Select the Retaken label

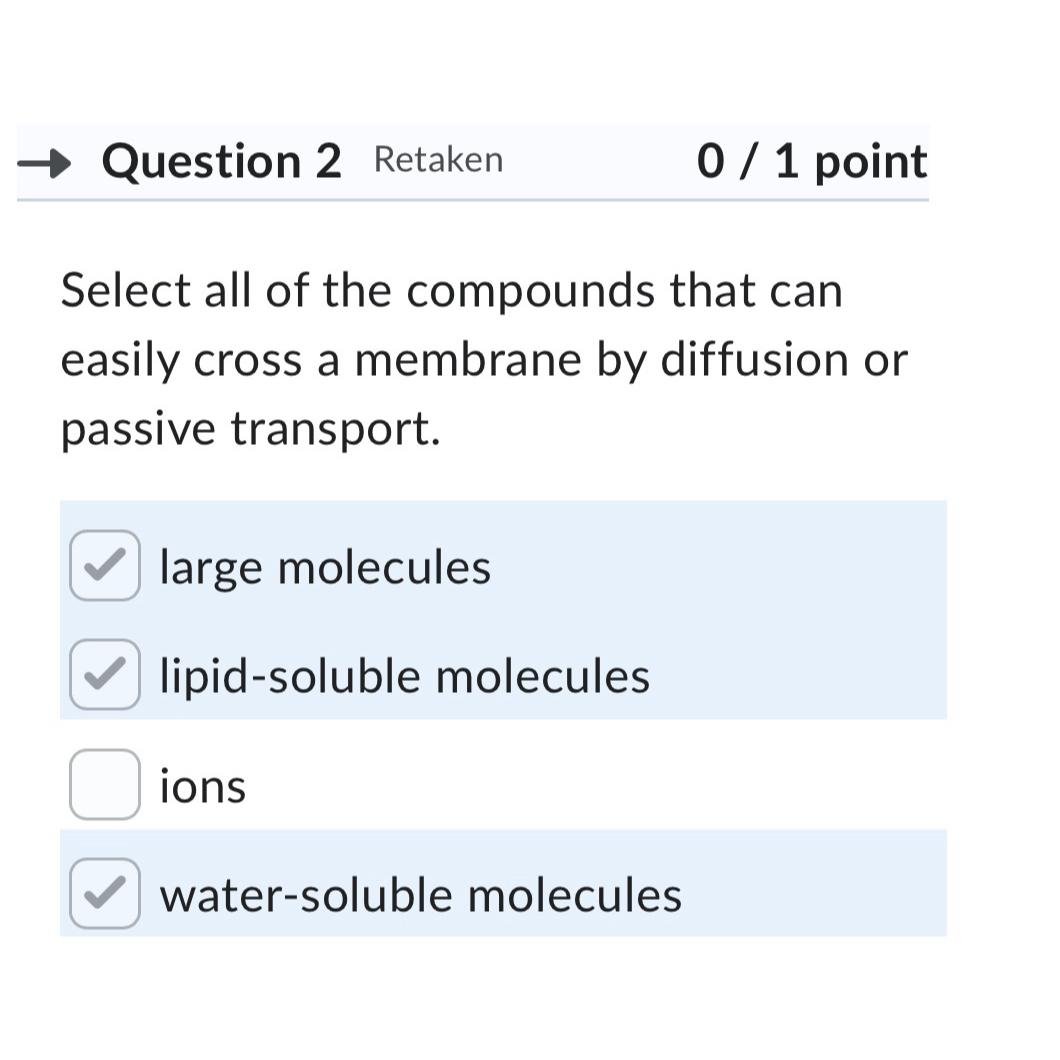[437, 160]
